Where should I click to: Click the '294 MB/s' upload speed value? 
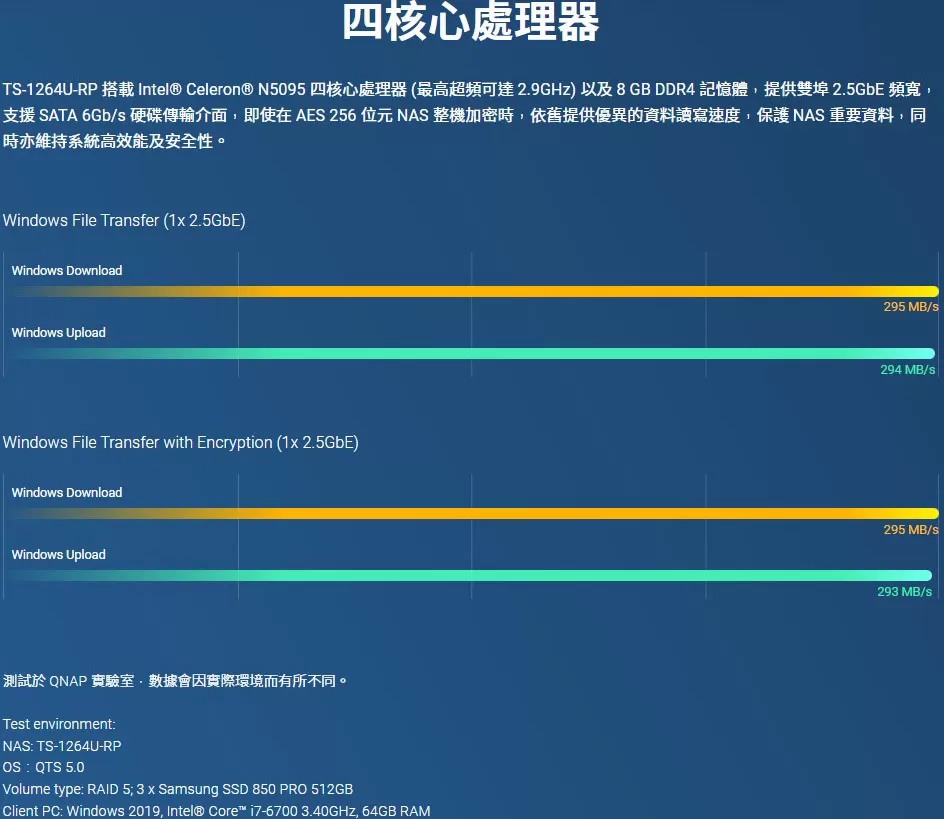[x=907, y=370]
